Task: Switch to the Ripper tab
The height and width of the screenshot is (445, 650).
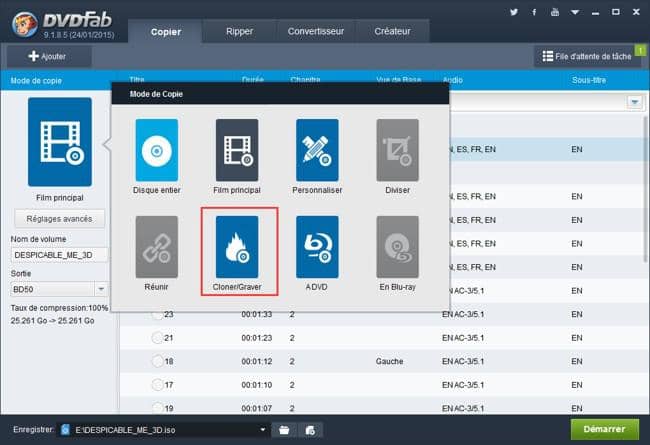Action: tap(239, 32)
